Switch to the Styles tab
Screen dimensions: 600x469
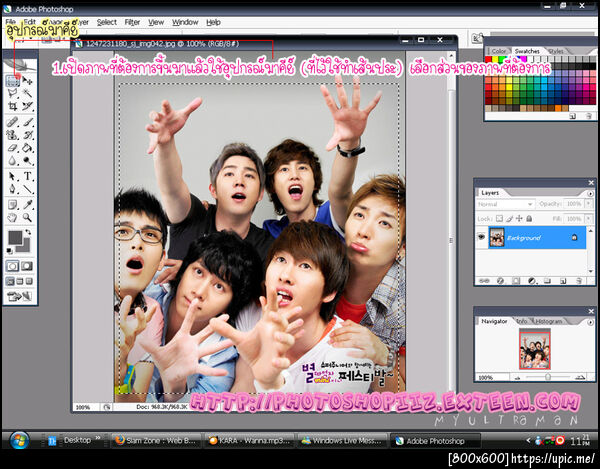[x=556, y=51]
